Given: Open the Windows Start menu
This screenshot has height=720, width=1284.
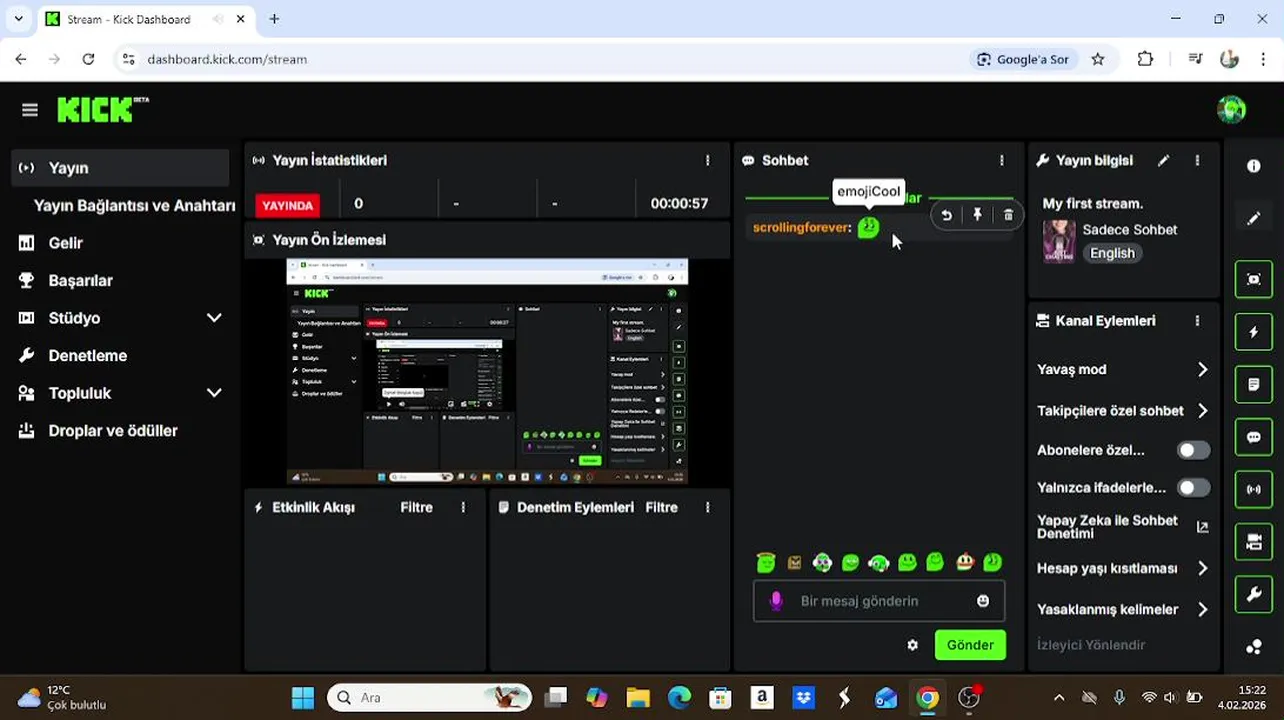Looking at the screenshot, I should tap(302, 698).
